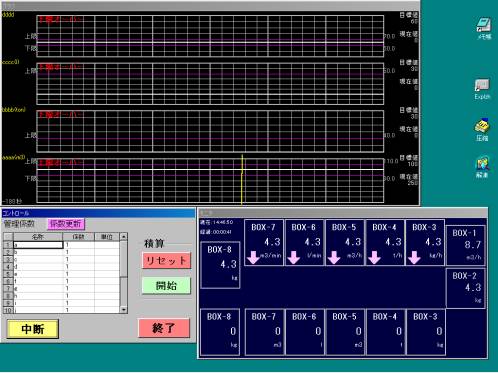Click the down arrow in BOX-6 tile
Viewport: 498px width, 373px height.
pyautogui.click(x=294, y=258)
